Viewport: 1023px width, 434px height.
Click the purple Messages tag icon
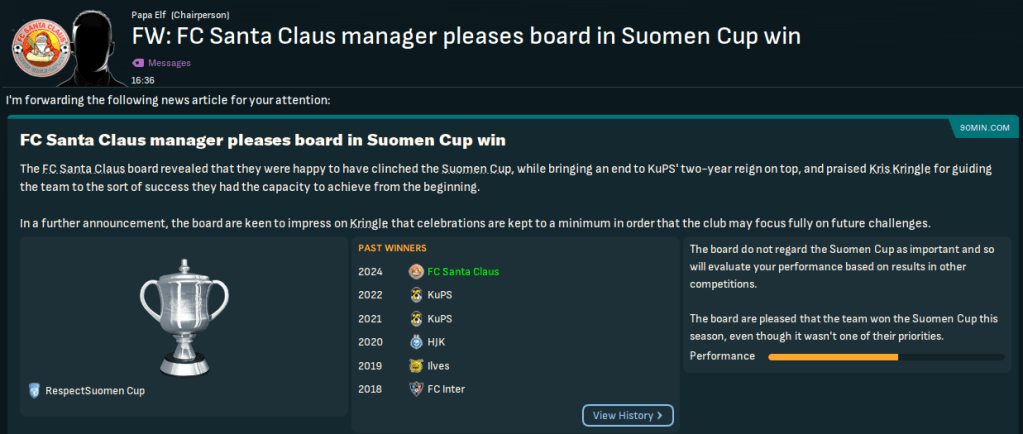(137, 63)
